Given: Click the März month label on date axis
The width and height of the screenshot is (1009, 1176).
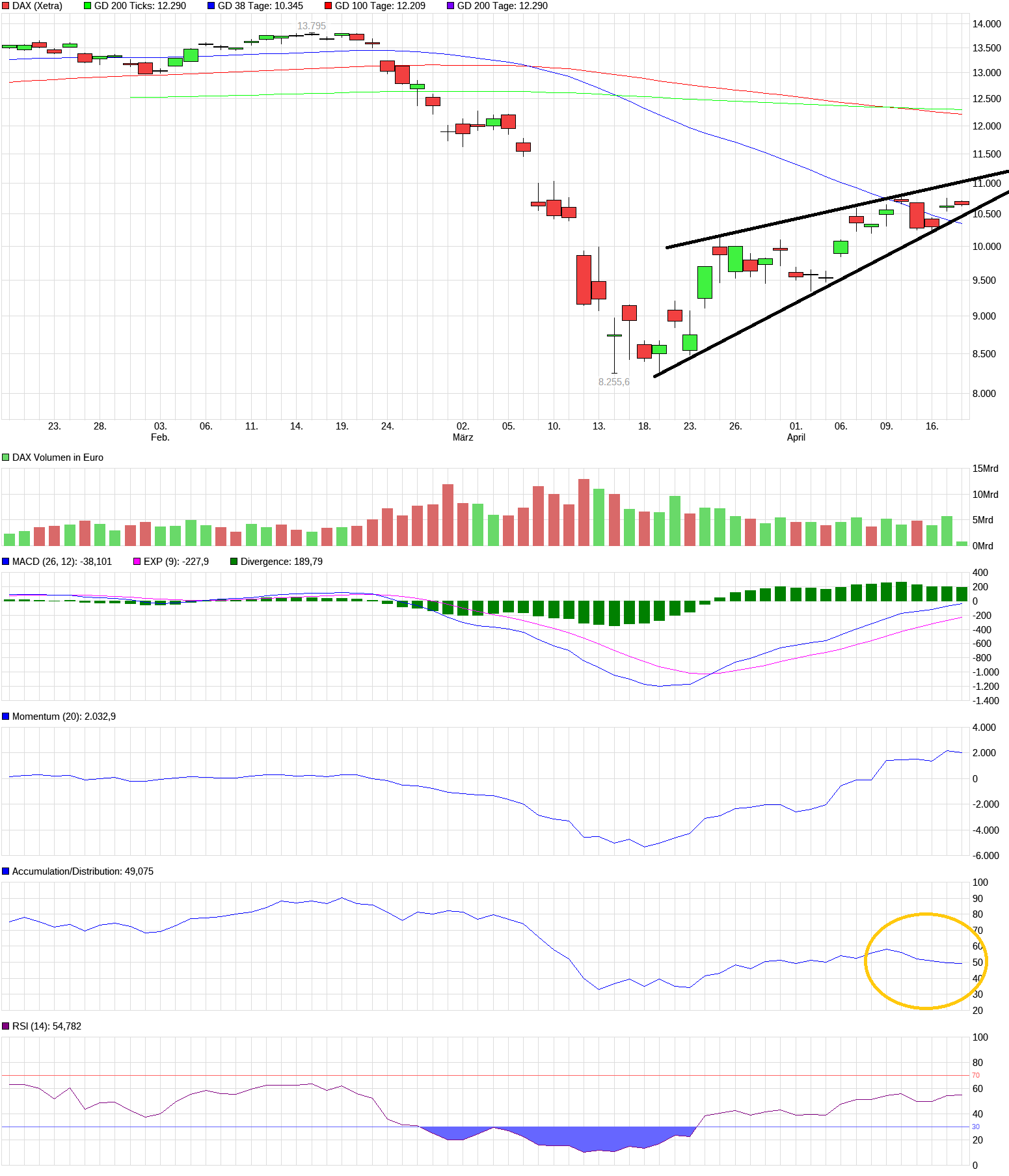Looking at the screenshot, I should coord(463,437).
